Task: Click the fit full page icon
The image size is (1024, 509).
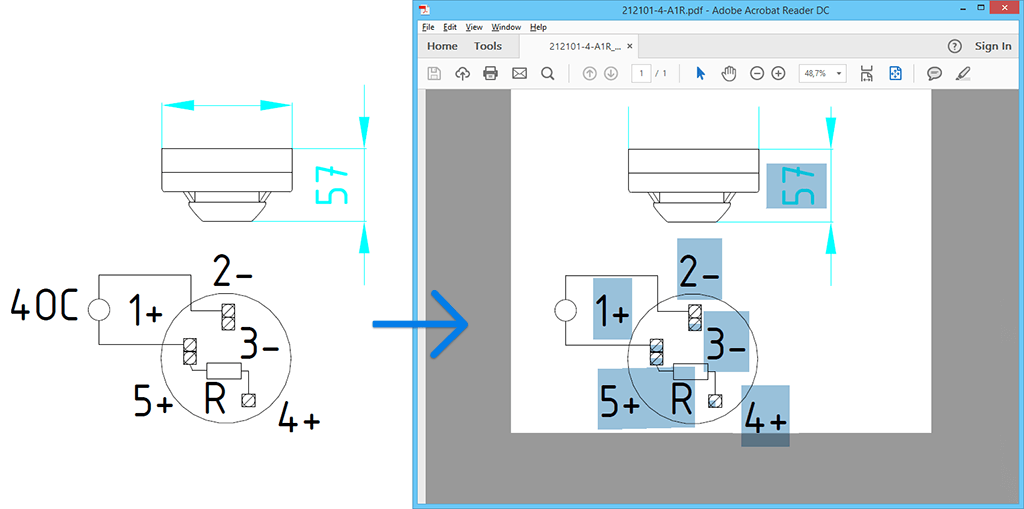Action: pos(895,73)
